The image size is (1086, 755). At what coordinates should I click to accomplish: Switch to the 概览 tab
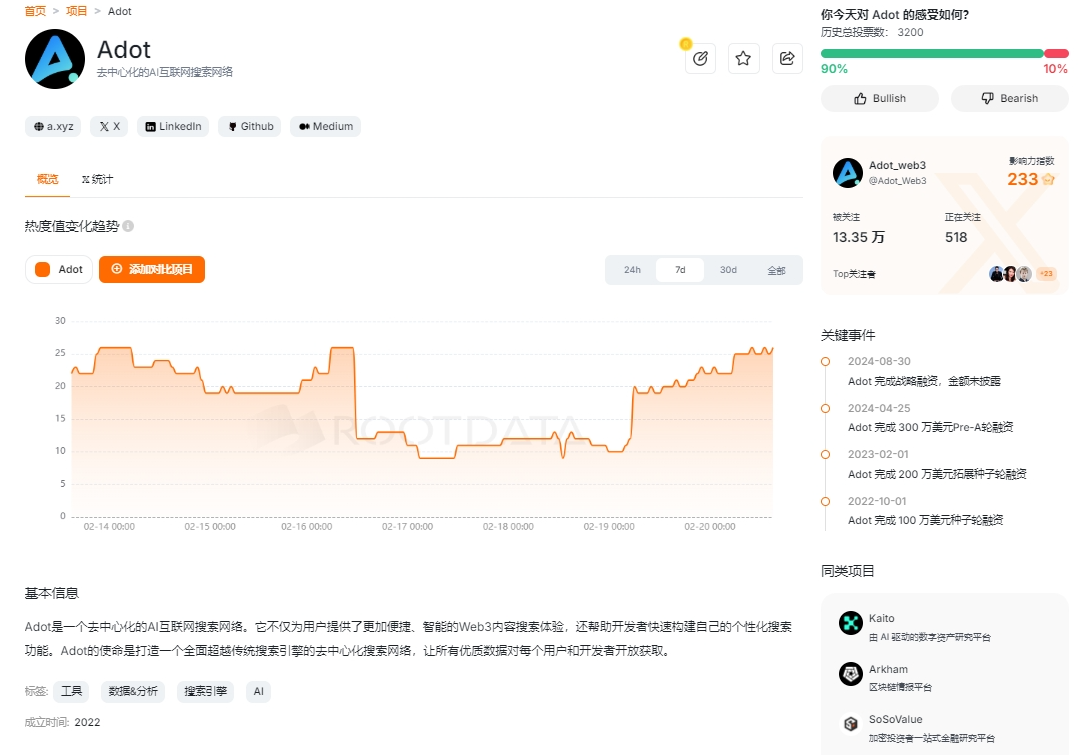[47, 179]
